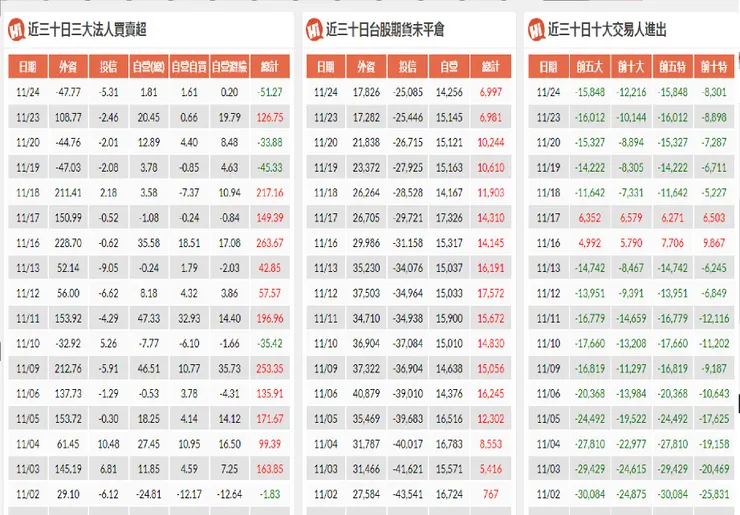Click the 263.67 total on 11/16
The width and height of the screenshot is (740, 515).
pyautogui.click(x=270, y=243)
